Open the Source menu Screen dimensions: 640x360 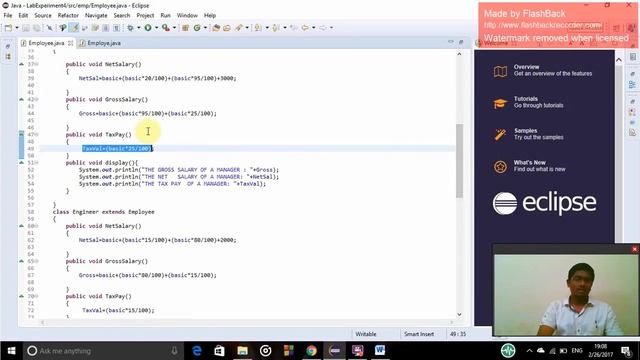click(x=43, y=16)
